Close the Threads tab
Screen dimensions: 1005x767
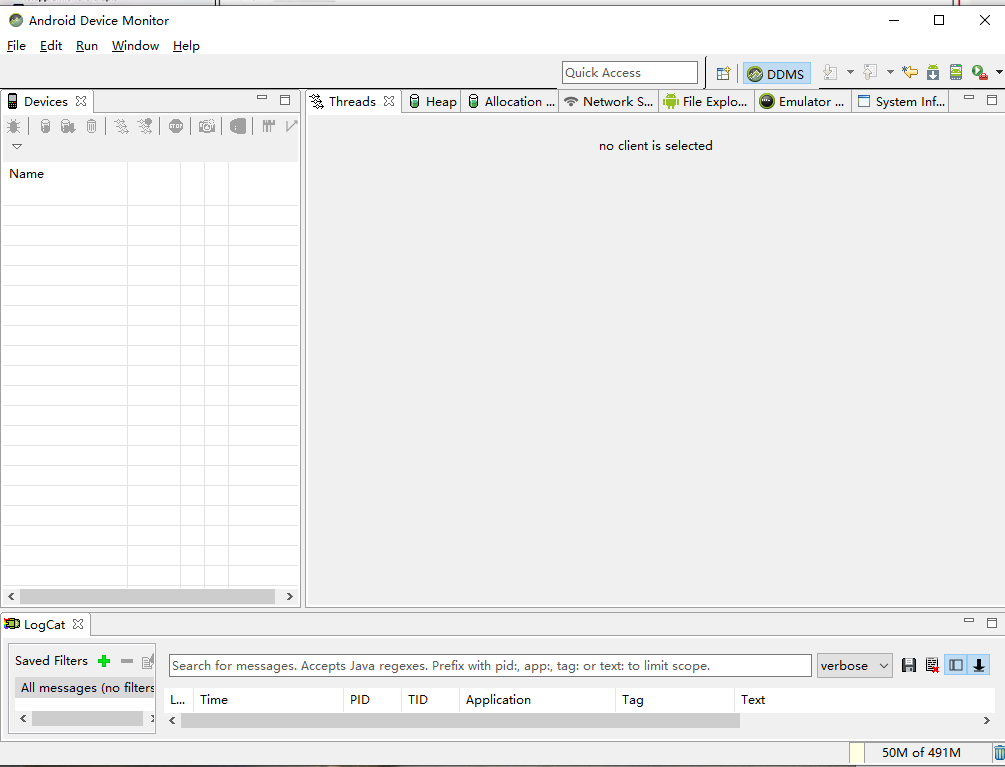click(x=389, y=101)
